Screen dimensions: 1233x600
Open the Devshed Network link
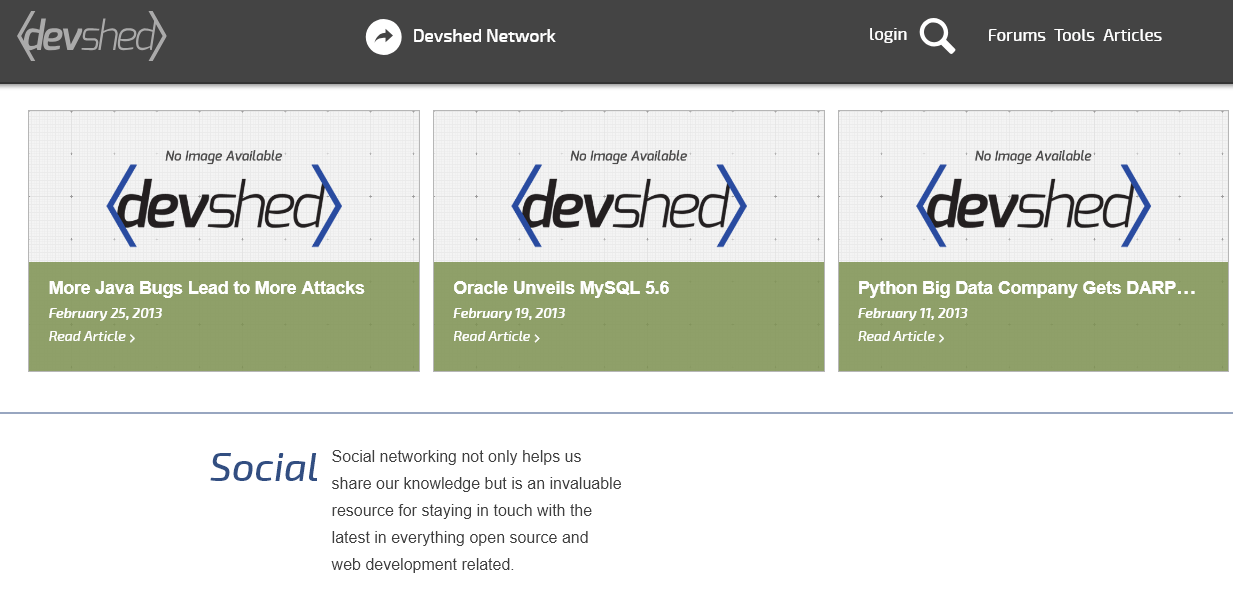(484, 36)
